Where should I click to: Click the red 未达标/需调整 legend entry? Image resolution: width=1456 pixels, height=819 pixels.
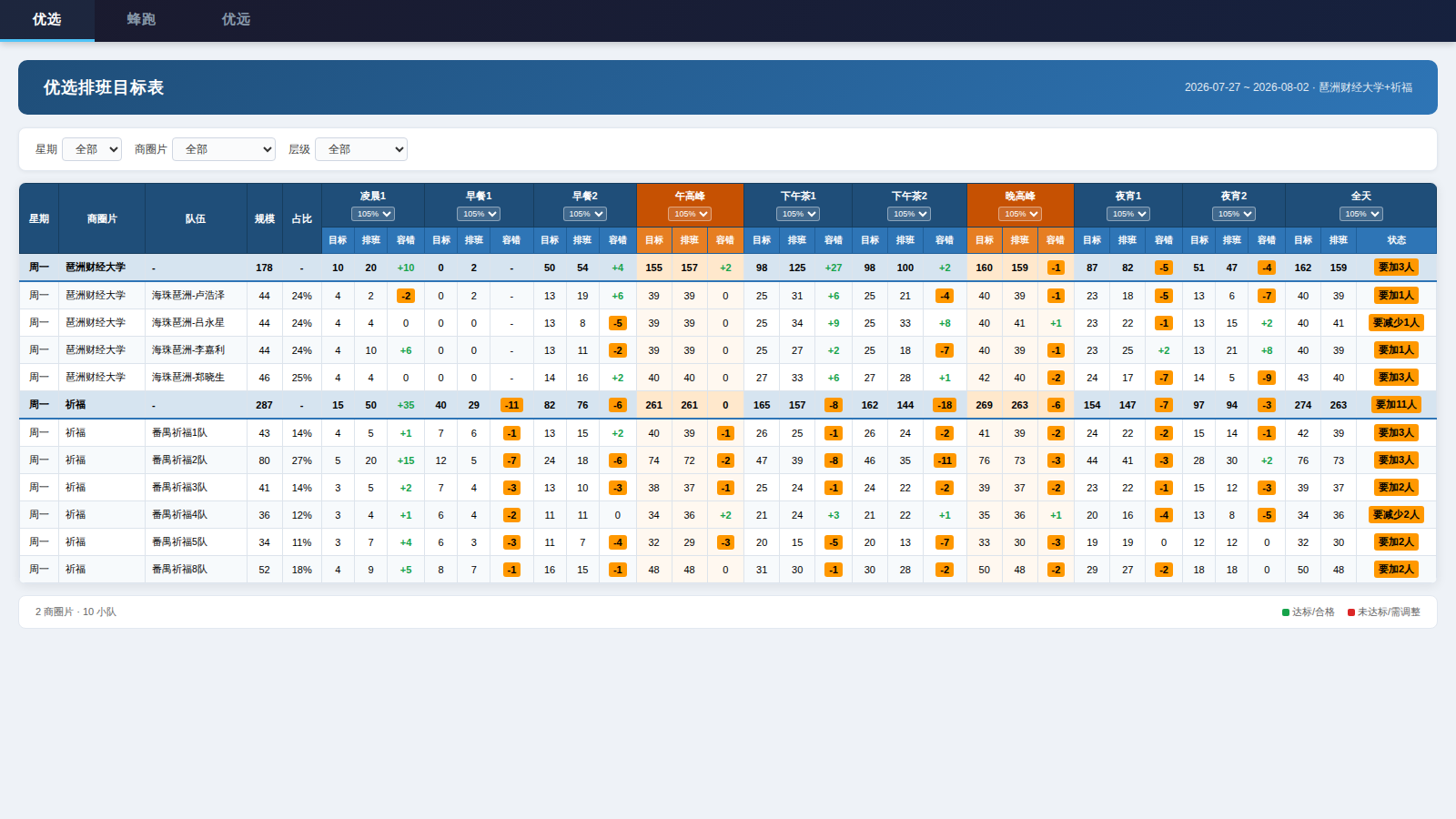pyautogui.click(x=1384, y=612)
